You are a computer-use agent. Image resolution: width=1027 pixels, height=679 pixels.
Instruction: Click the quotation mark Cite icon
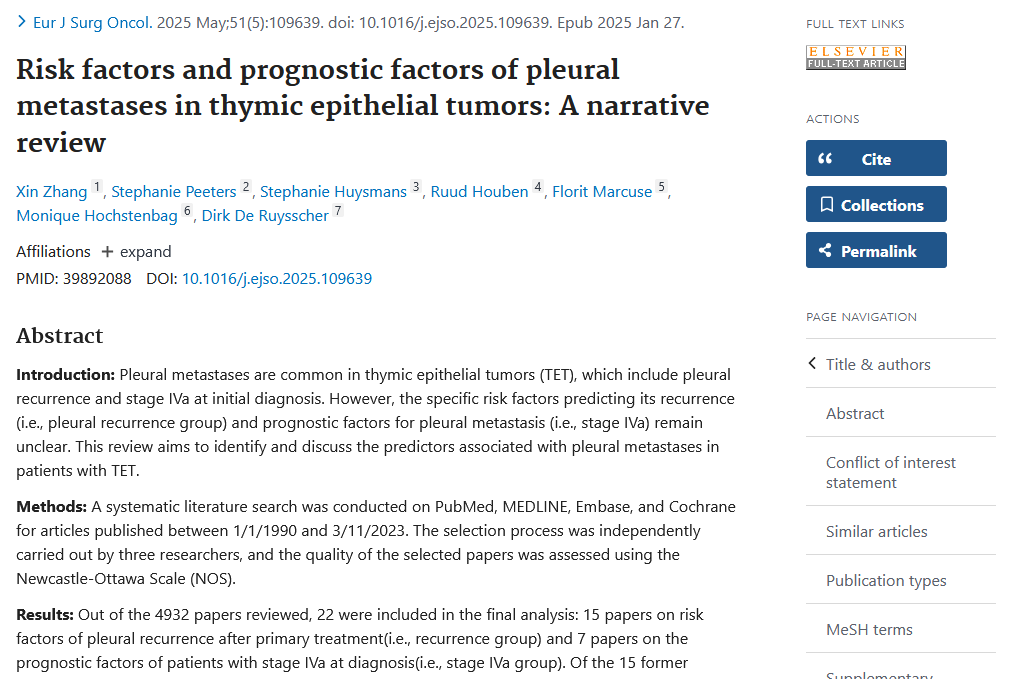[825, 159]
